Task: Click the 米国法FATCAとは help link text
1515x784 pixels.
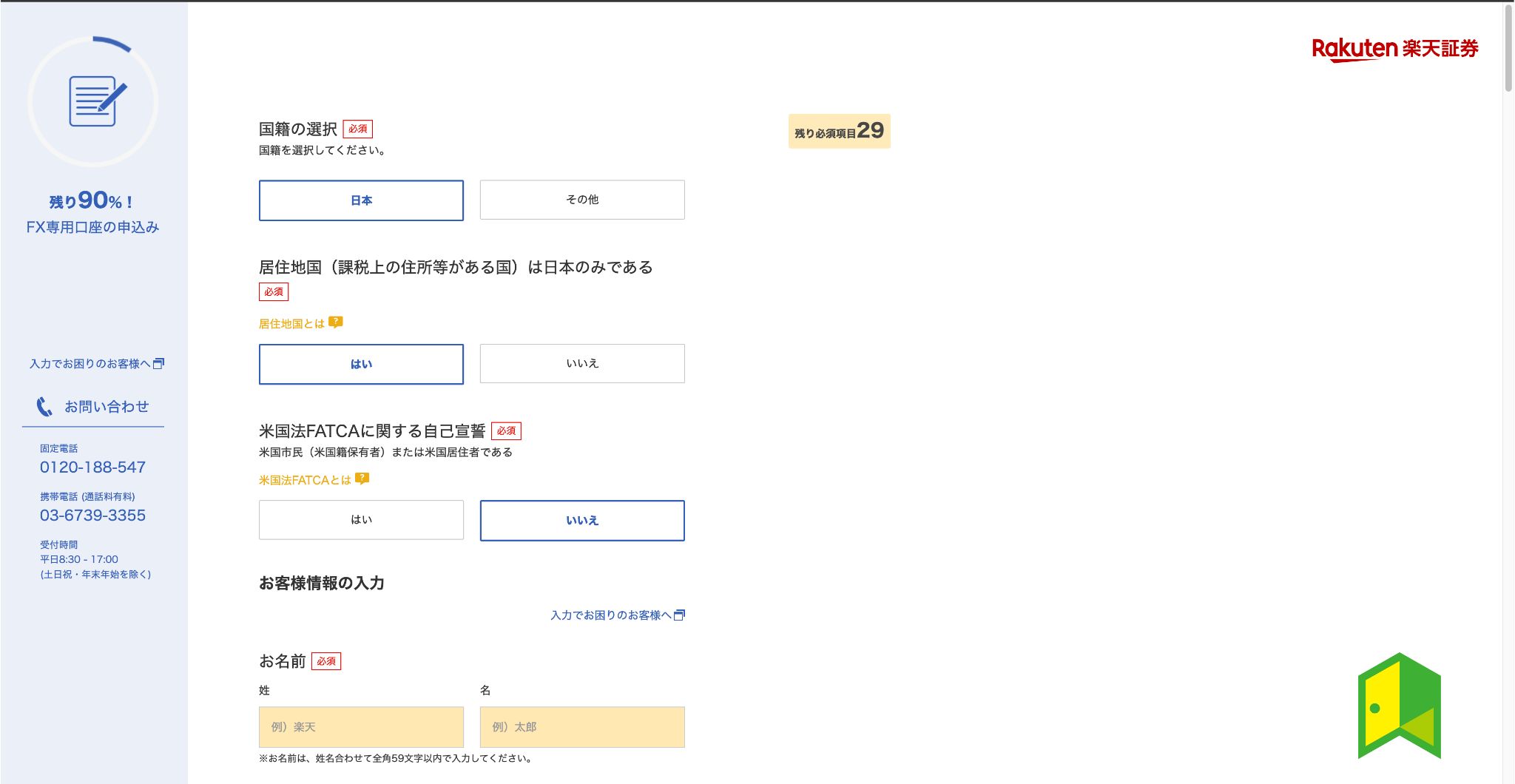Action: coord(305,480)
